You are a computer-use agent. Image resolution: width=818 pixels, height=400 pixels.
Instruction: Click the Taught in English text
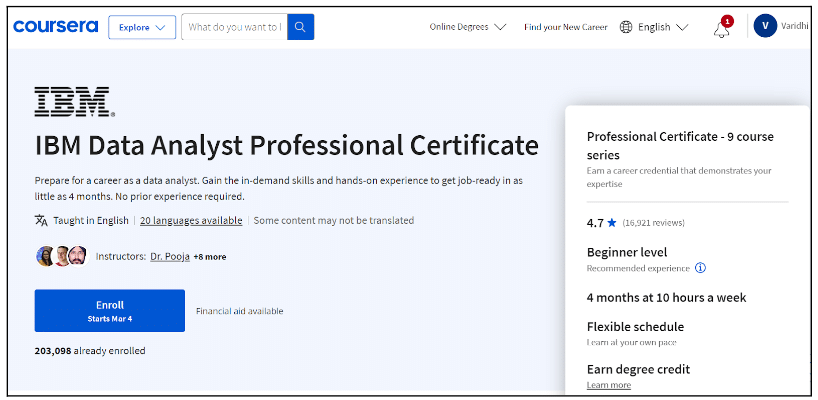(x=91, y=221)
